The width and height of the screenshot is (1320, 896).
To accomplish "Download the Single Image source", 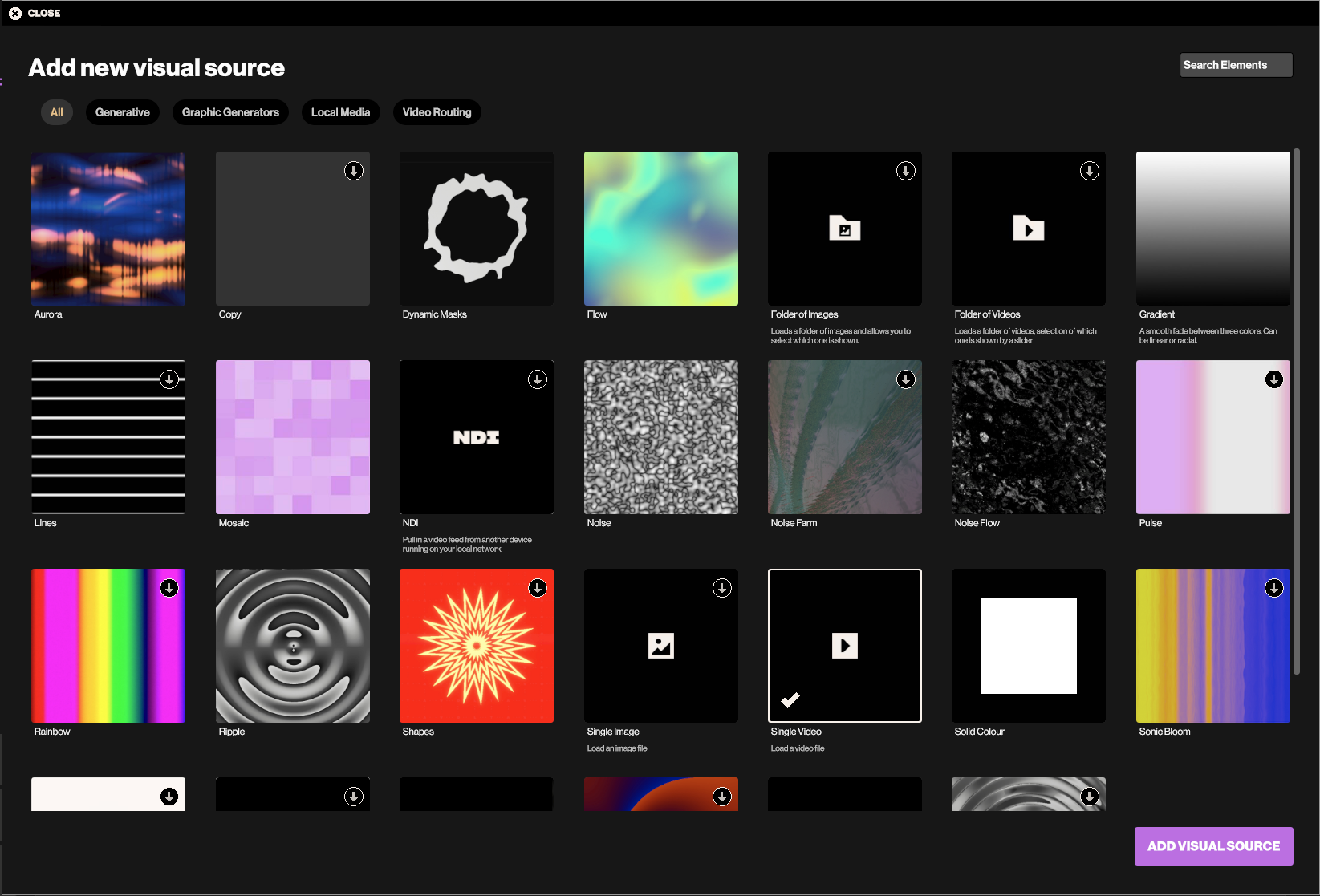I will click(722, 588).
